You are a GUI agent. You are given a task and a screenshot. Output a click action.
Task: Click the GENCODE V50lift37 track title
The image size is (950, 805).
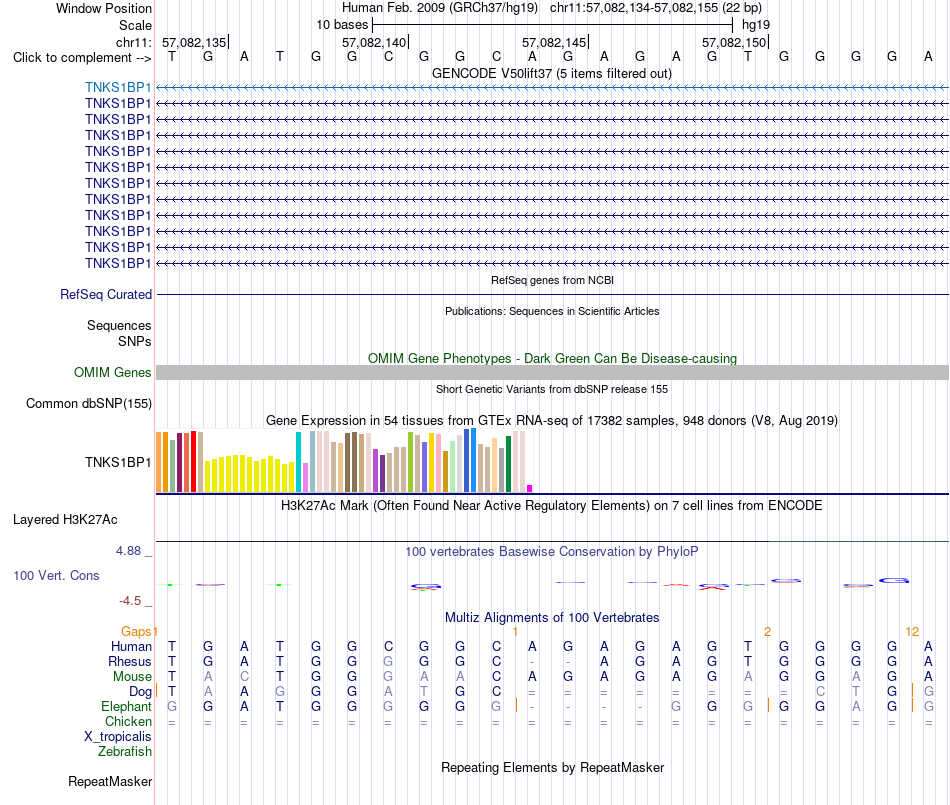552,73
